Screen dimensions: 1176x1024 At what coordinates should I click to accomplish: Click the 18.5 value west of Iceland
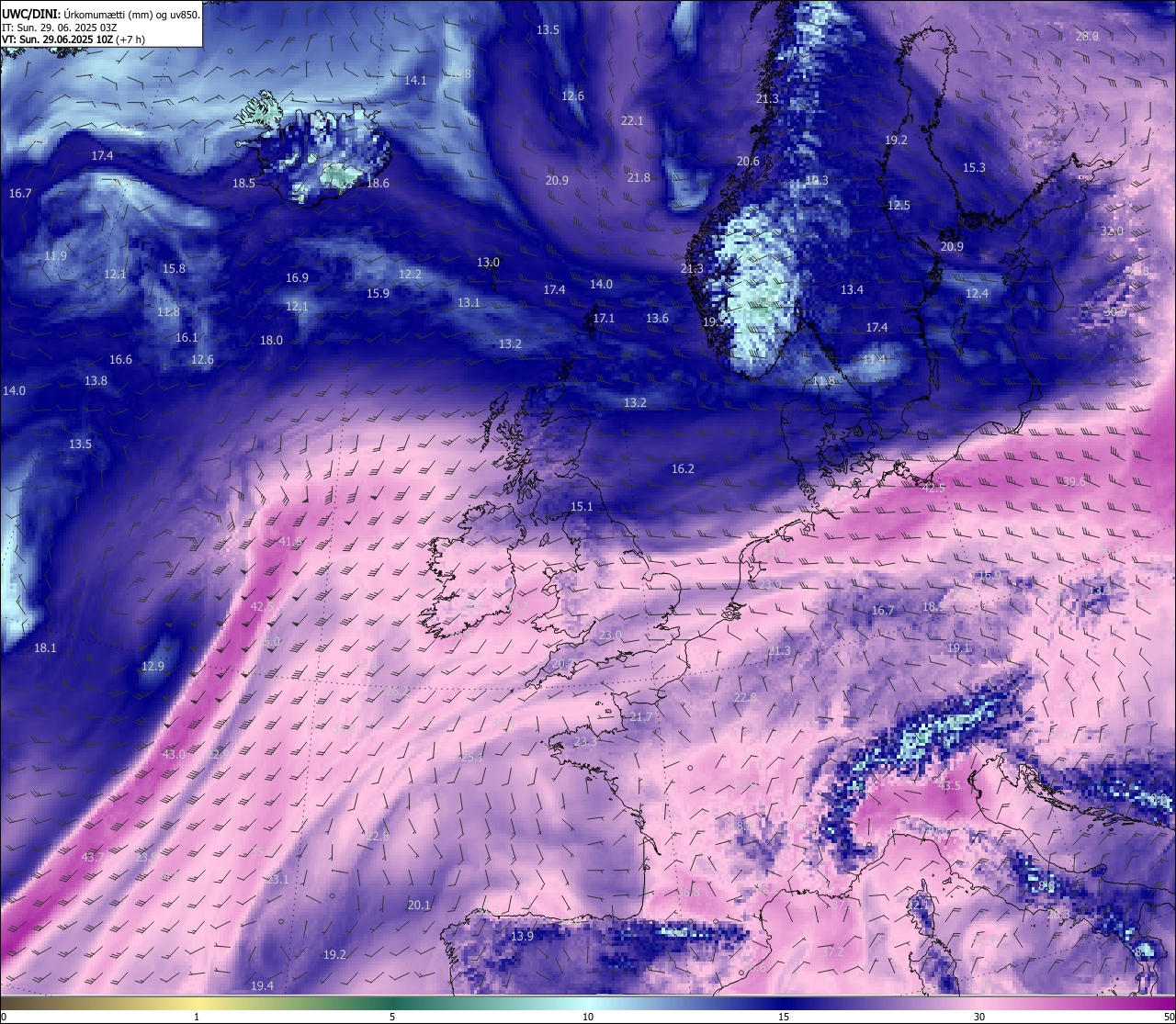(x=243, y=183)
